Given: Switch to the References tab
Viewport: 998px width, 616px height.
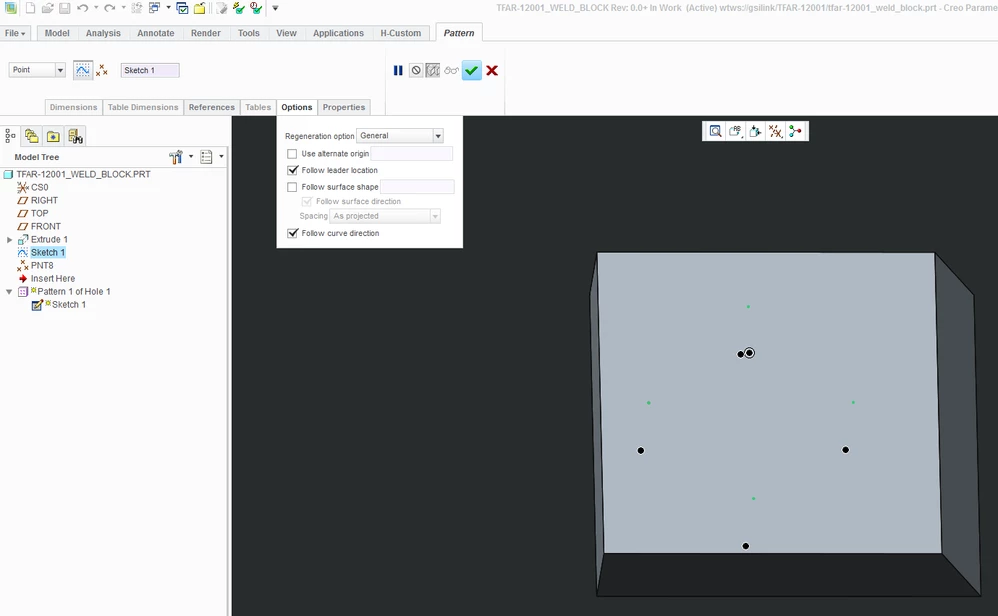Looking at the screenshot, I should click(x=211, y=107).
